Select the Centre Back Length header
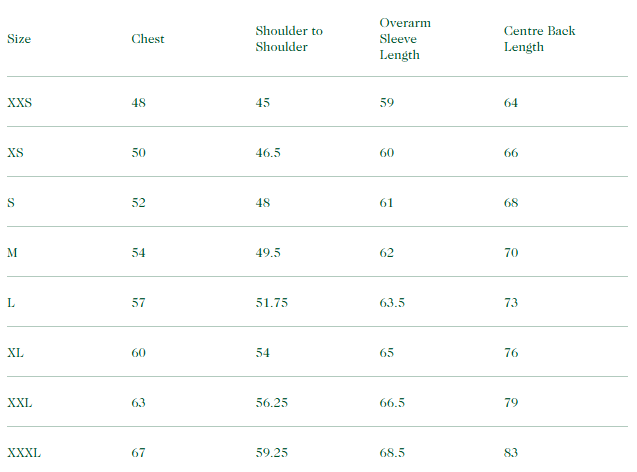 coord(539,39)
